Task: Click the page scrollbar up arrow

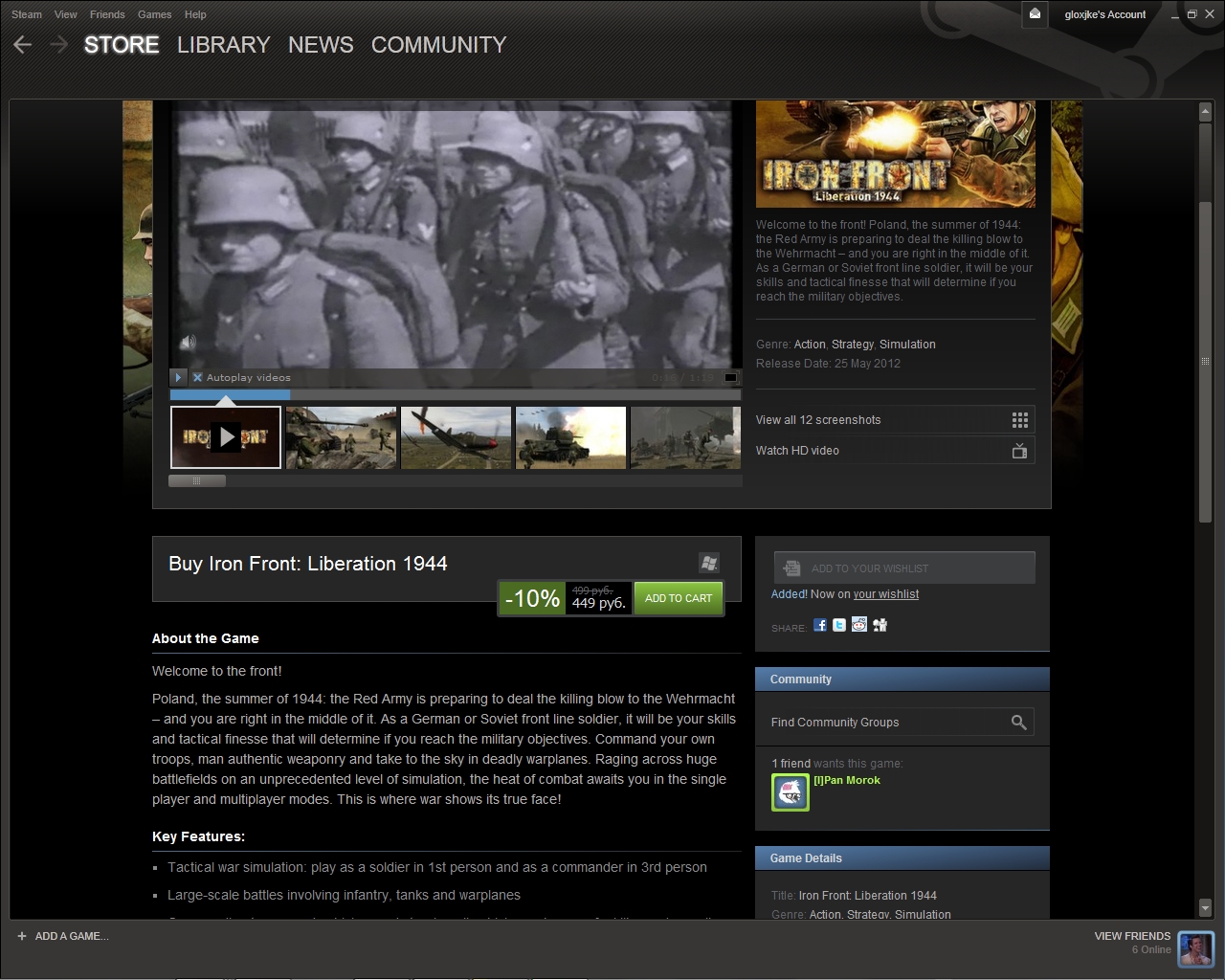Action: click(x=1205, y=113)
